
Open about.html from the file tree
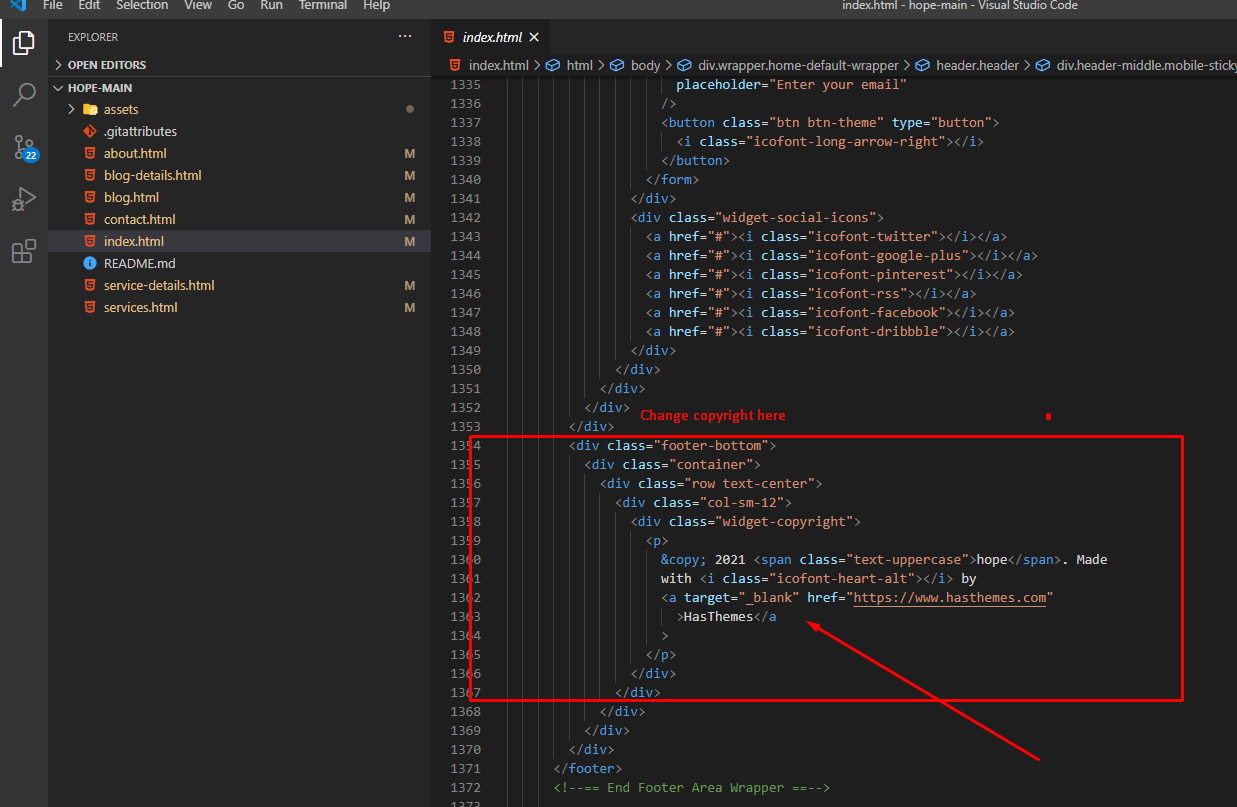coord(135,153)
